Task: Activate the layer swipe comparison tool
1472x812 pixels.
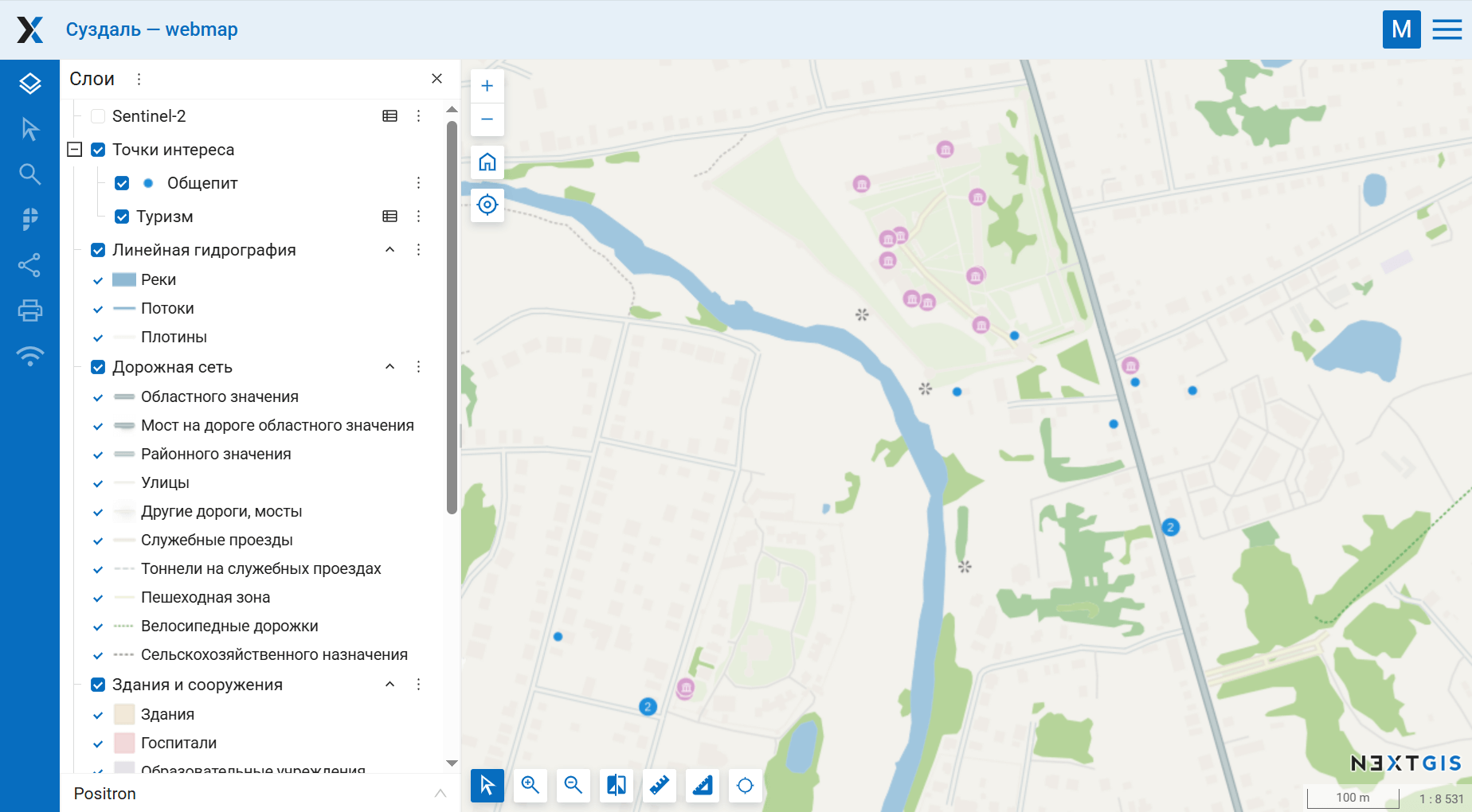Action: (616, 786)
